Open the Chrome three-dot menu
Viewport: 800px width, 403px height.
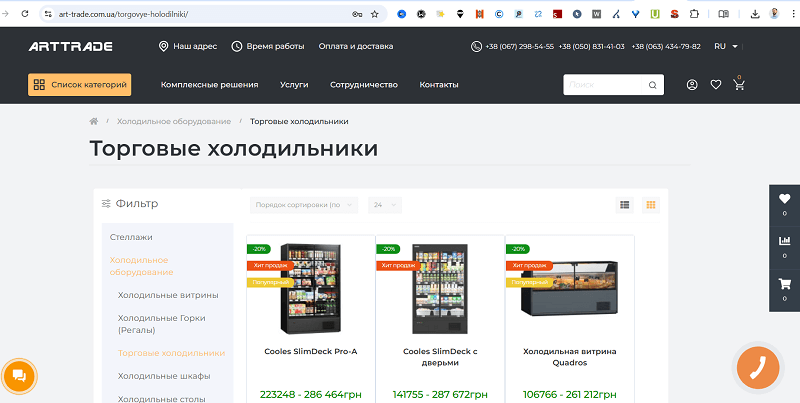(792, 14)
